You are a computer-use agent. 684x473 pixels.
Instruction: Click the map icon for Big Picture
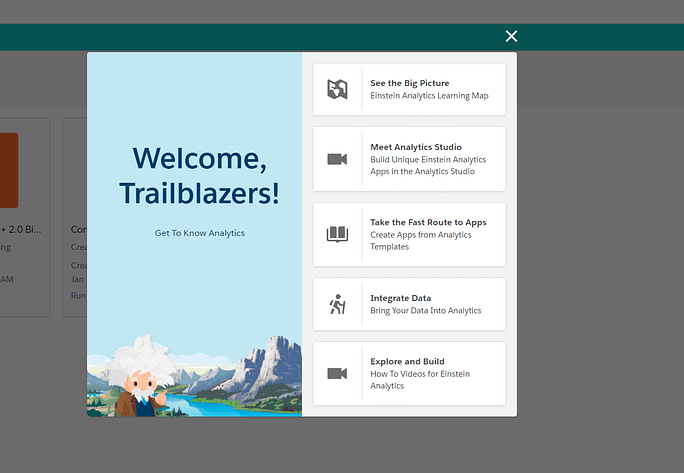337,89
